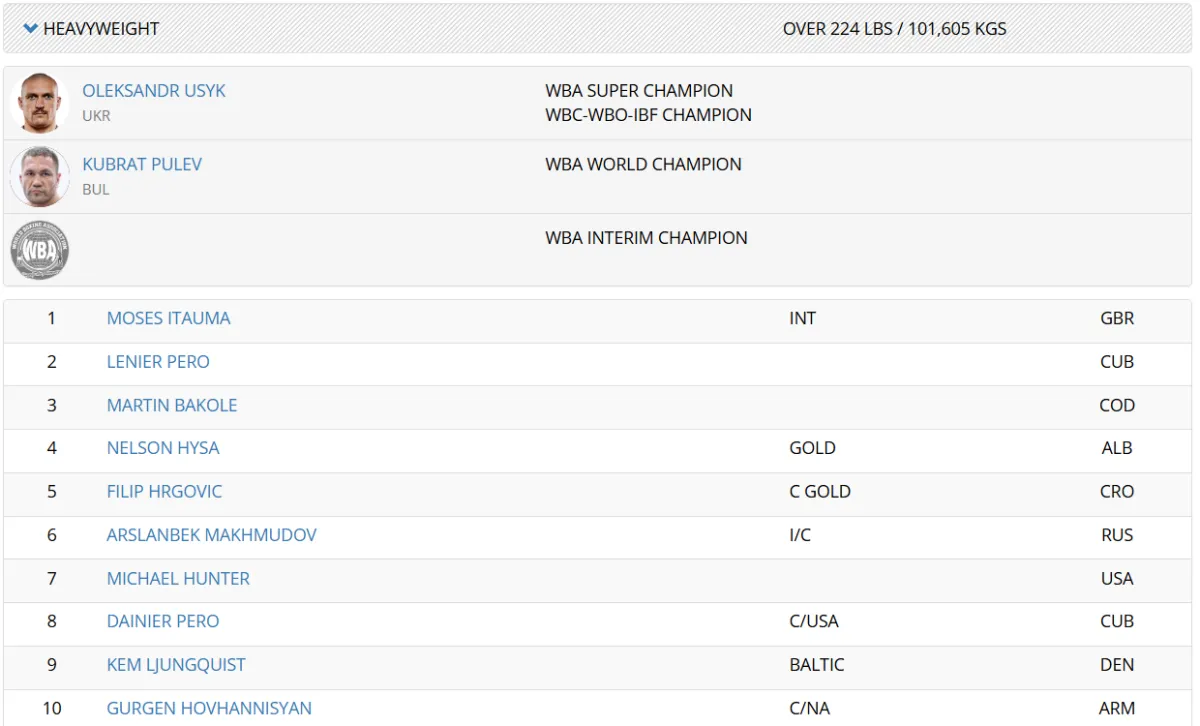
Task: Click Gurgen Hovhannisyan's name link
Action: tap(209, 708)
